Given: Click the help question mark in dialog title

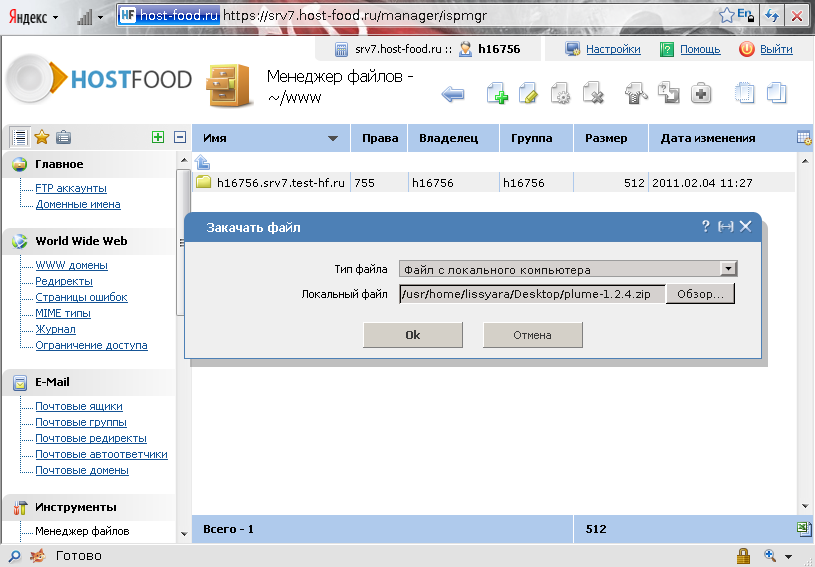Looking at the screenshot, I should [x=705, y=227].
